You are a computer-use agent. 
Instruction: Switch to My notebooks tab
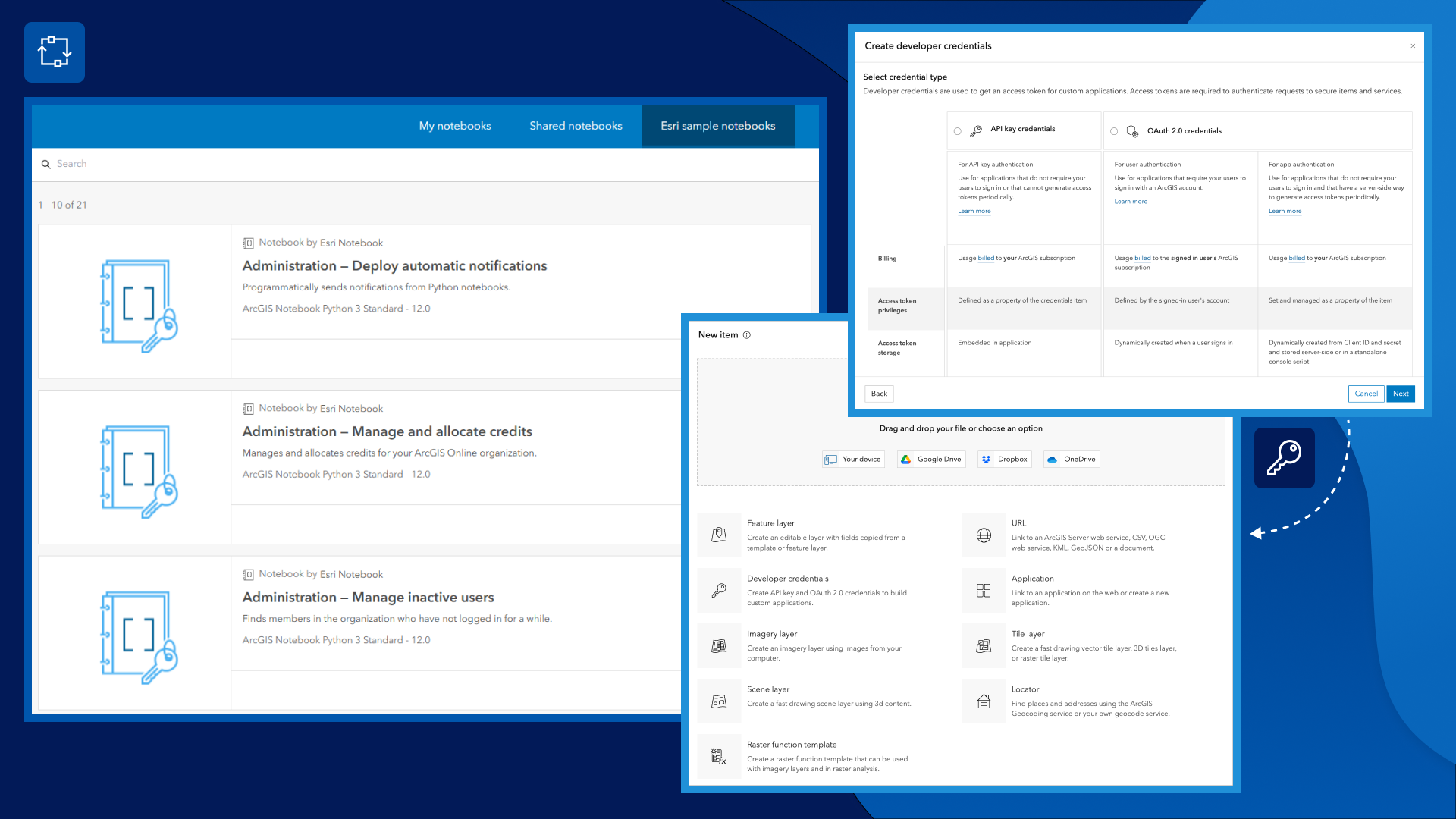tap(455, 126)
